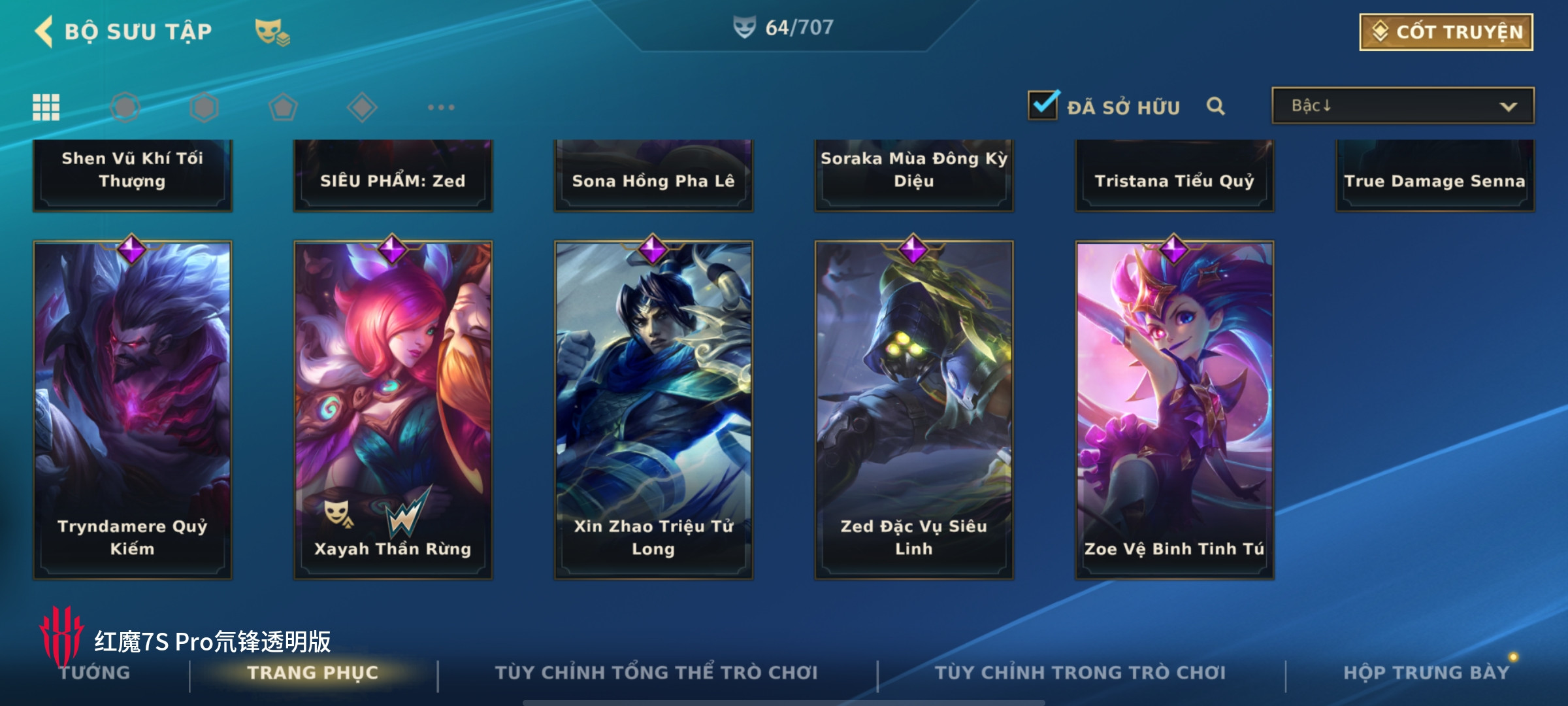The height and width of the screenshot is (706, 1568).
Task: Select SIÊU PHẨM: Zed skin card
Action: 393,175
